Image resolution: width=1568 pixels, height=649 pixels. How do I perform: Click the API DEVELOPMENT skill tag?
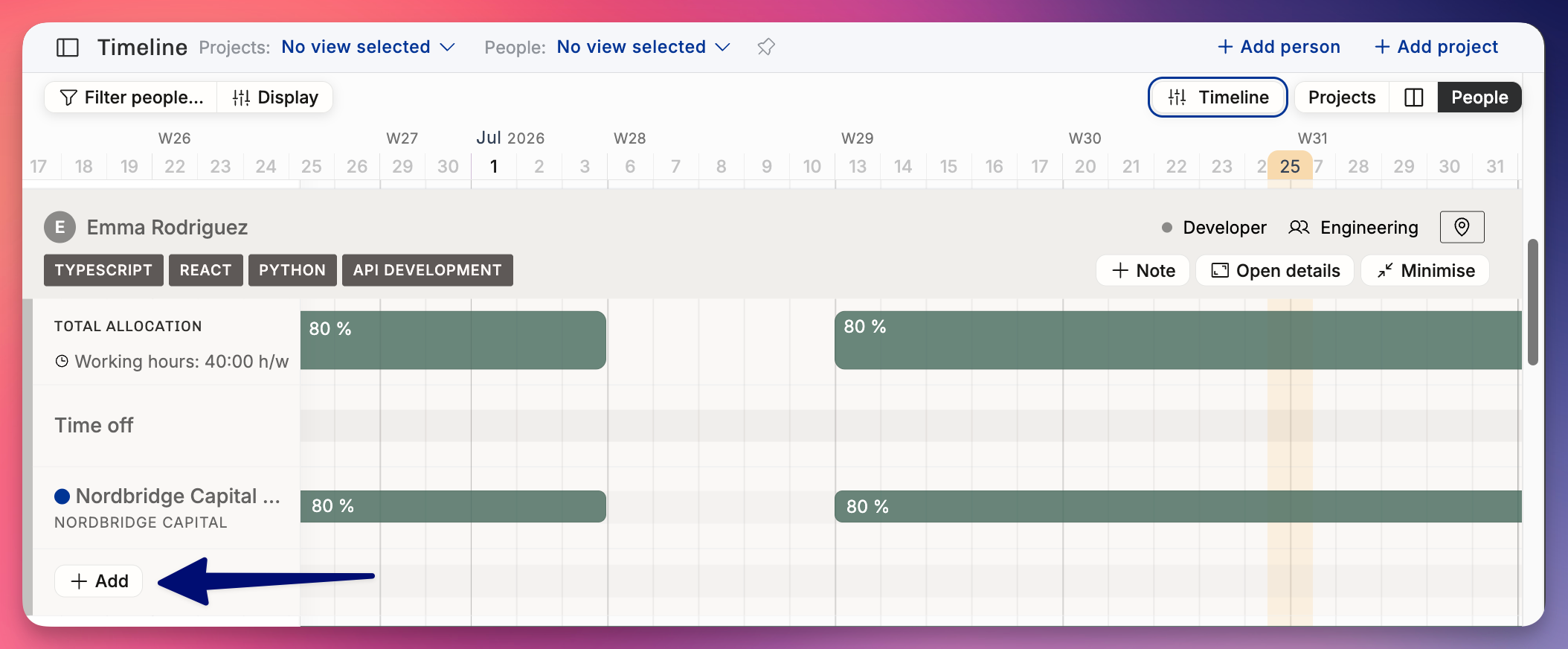coord(427,270)
